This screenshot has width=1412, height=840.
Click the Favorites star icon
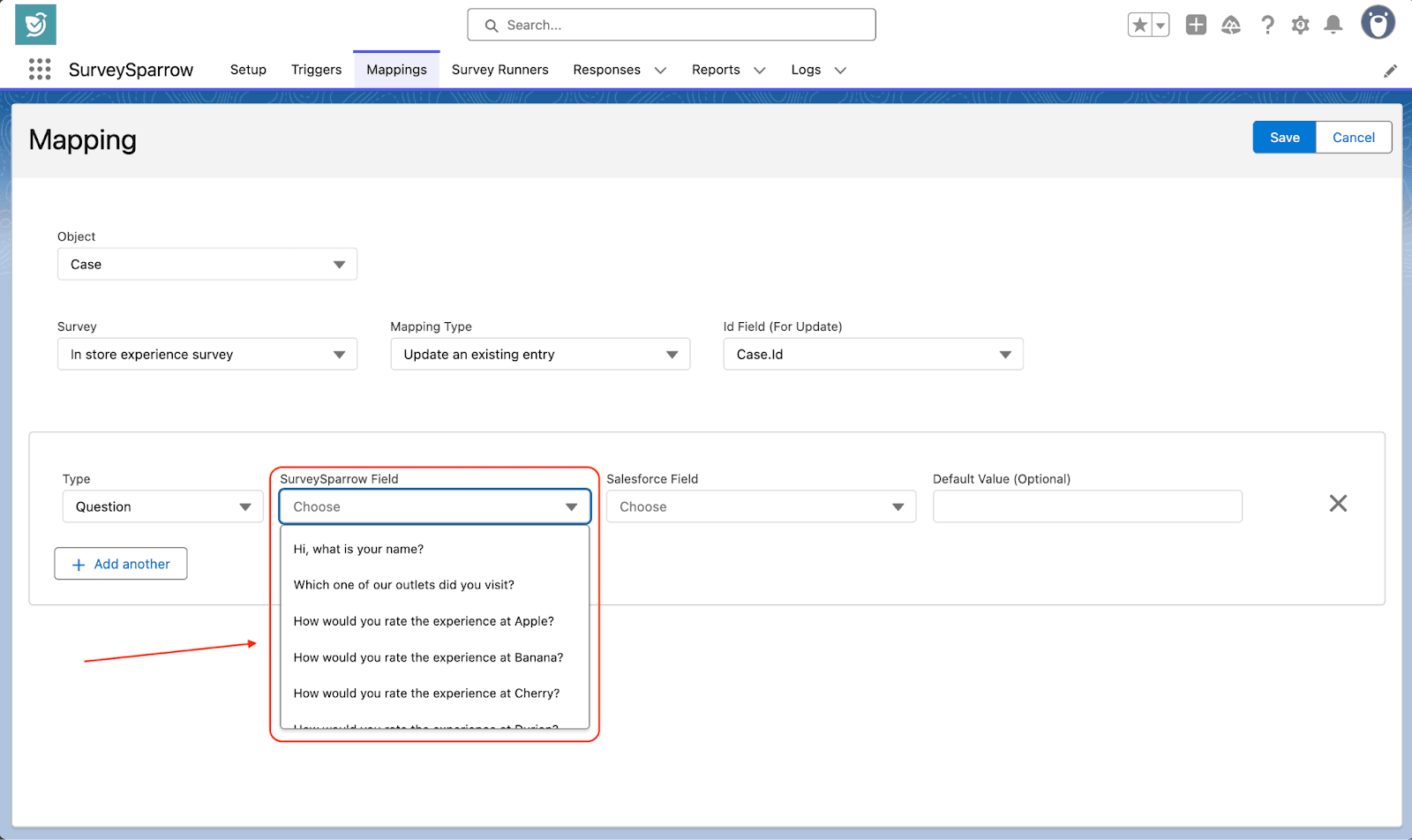pos(1139,25)
